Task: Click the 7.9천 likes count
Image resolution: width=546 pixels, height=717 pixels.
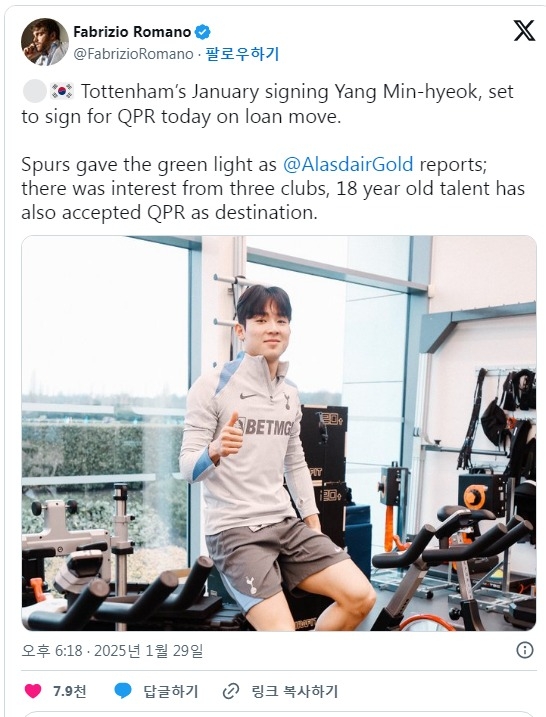Action: tap(70, 691)
